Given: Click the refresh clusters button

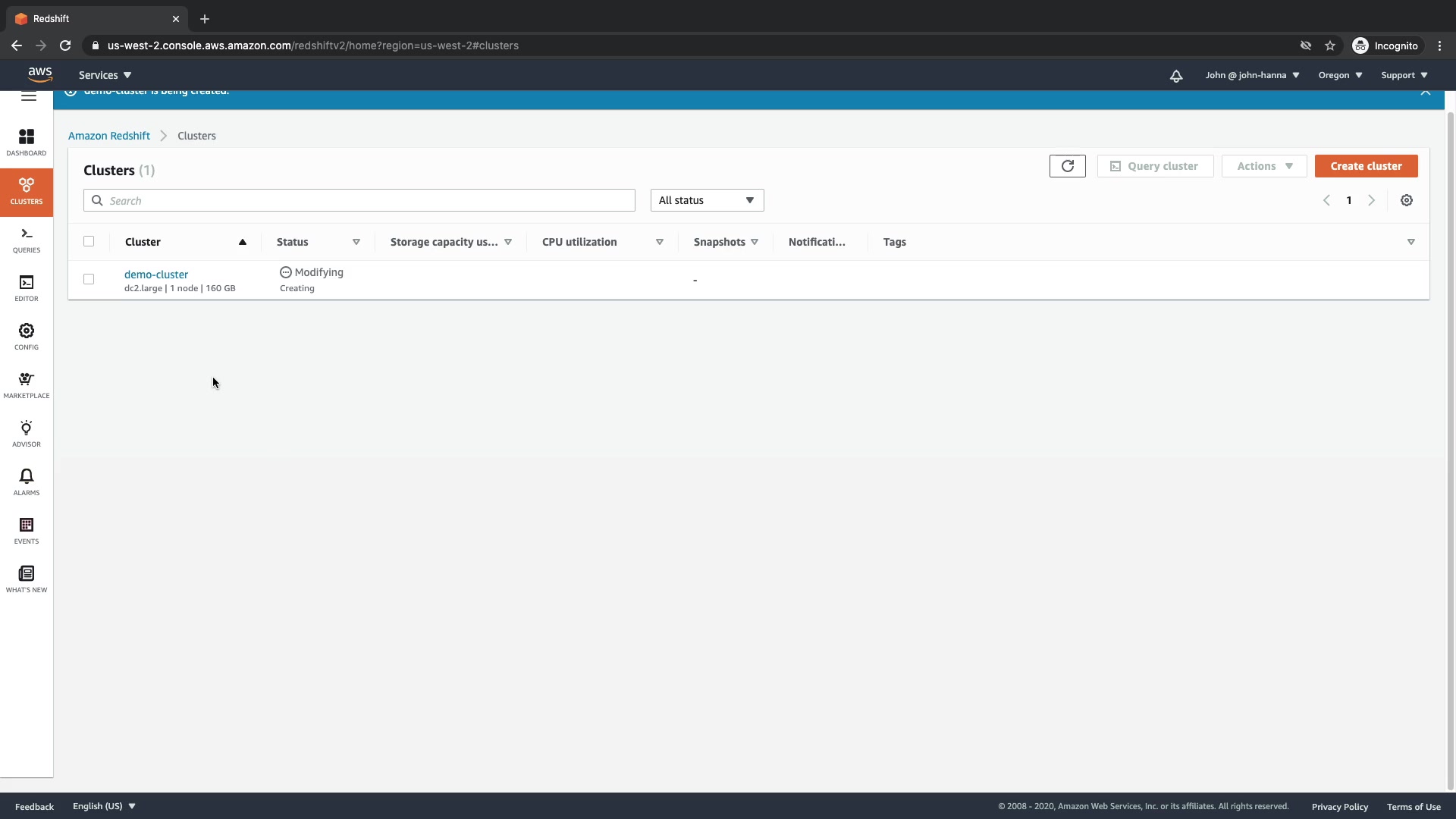Looking at the screenshot, I should pyautogui.click(x=1067, y=166).
